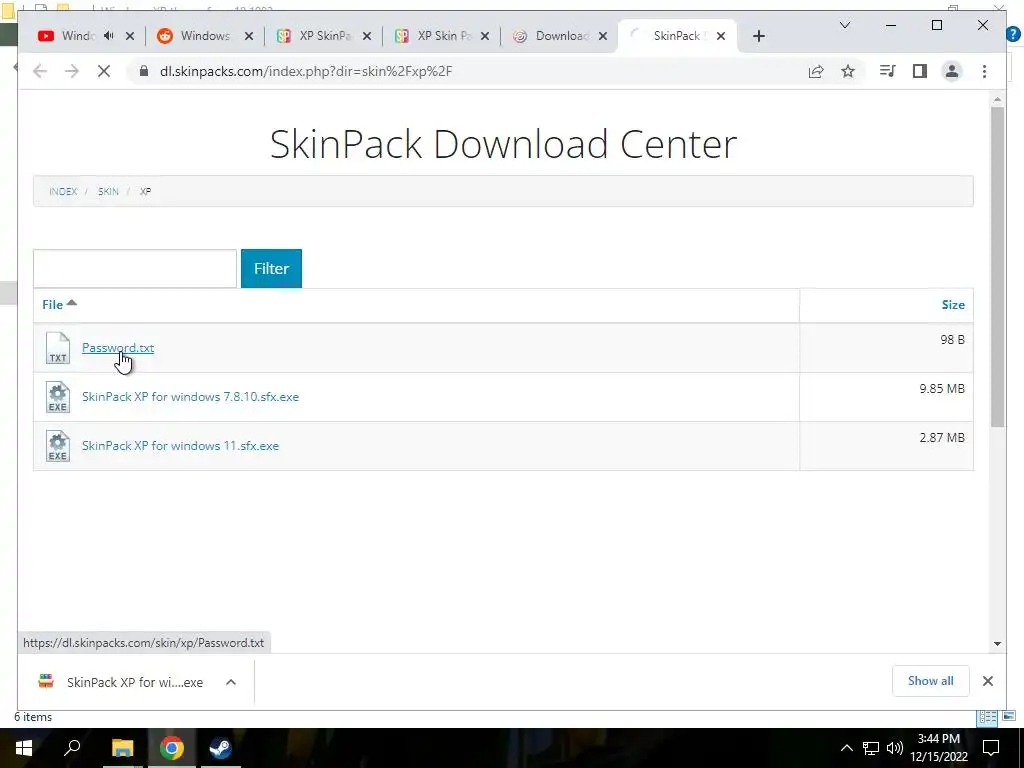The height and width of the screenshot is (768, 1024).
Task: Open taskbar search
Action: [x=72, y=747]
